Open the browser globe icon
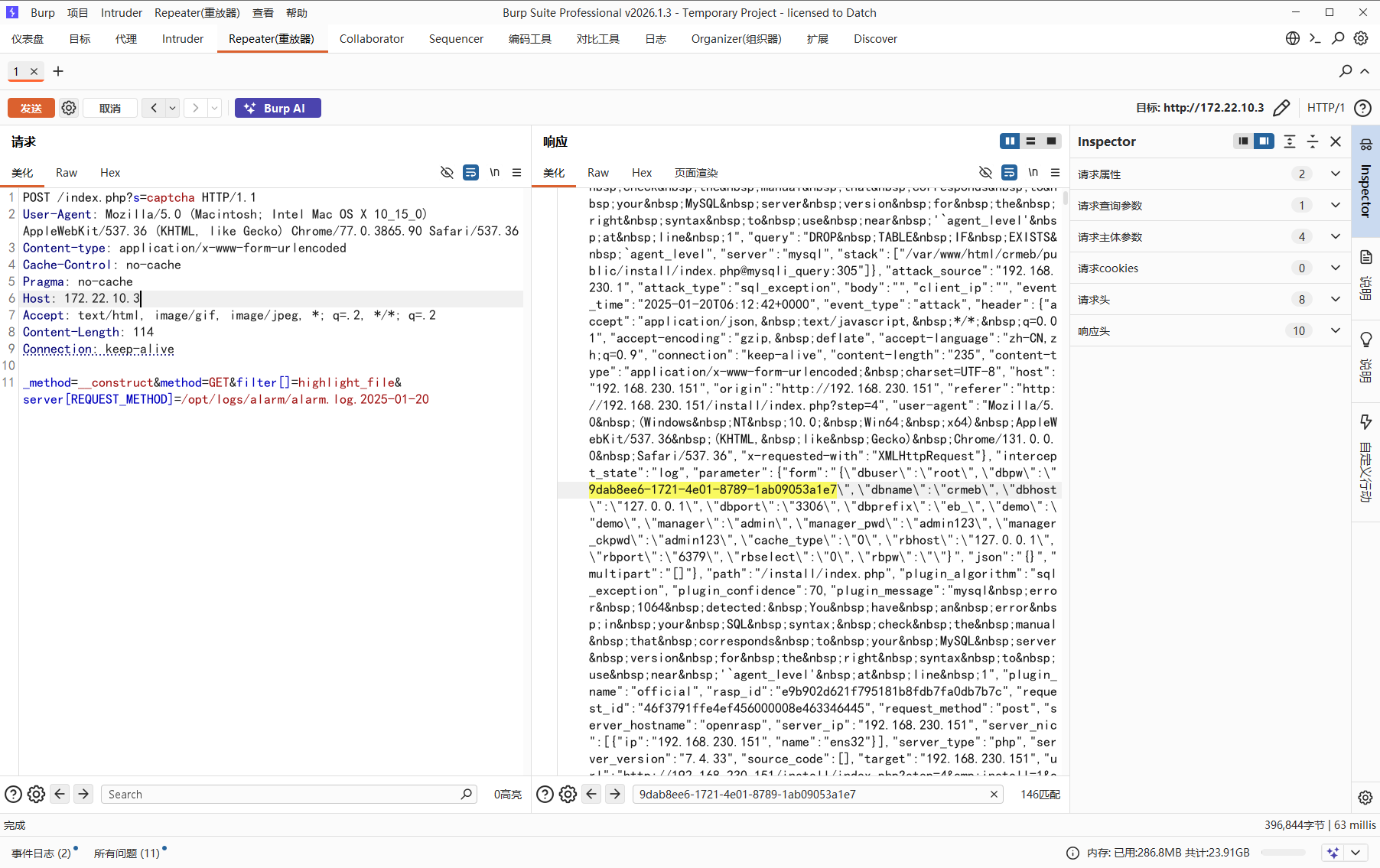Image resolution: width=1380 pixels, height=868 pixels. pos(1292,38)
